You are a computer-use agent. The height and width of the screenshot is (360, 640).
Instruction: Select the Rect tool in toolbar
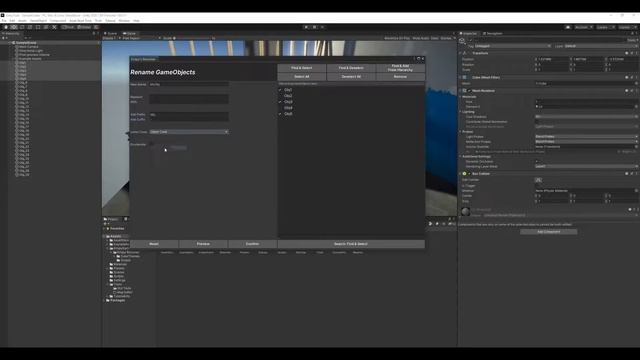[x=38, y=27]
